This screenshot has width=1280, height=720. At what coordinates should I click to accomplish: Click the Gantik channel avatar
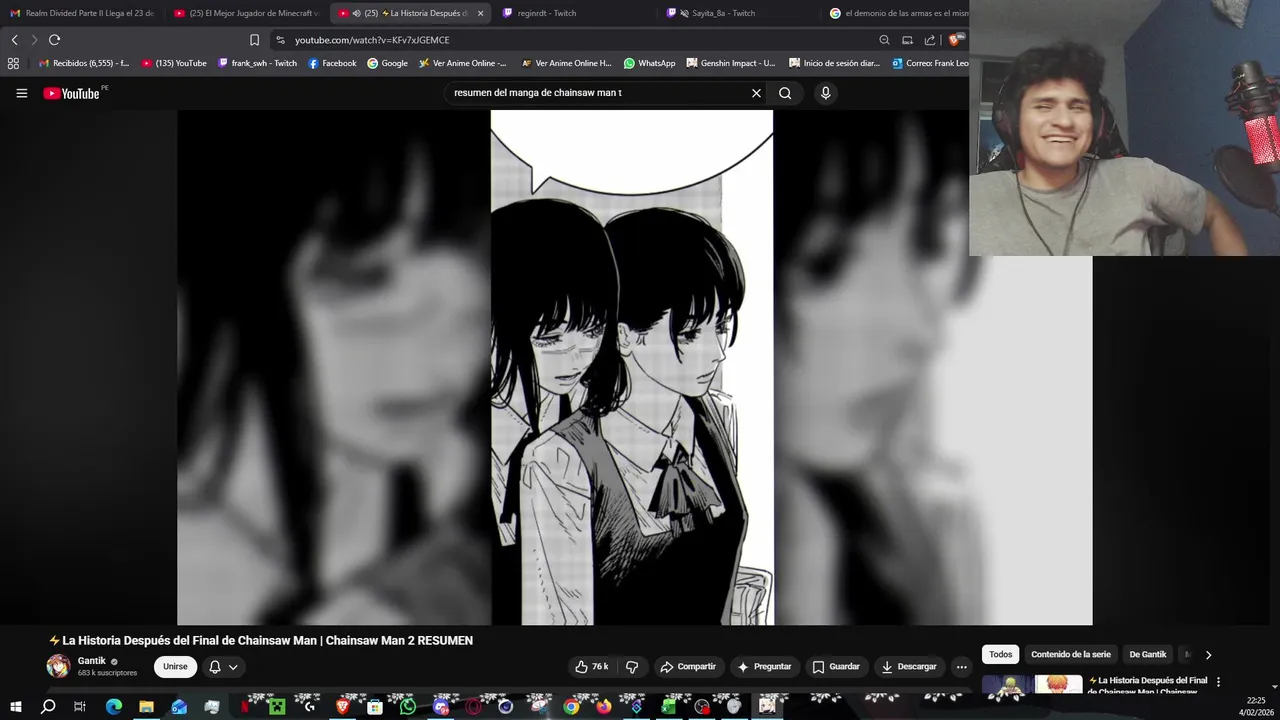pyautogui.click(x=59, y=666)
